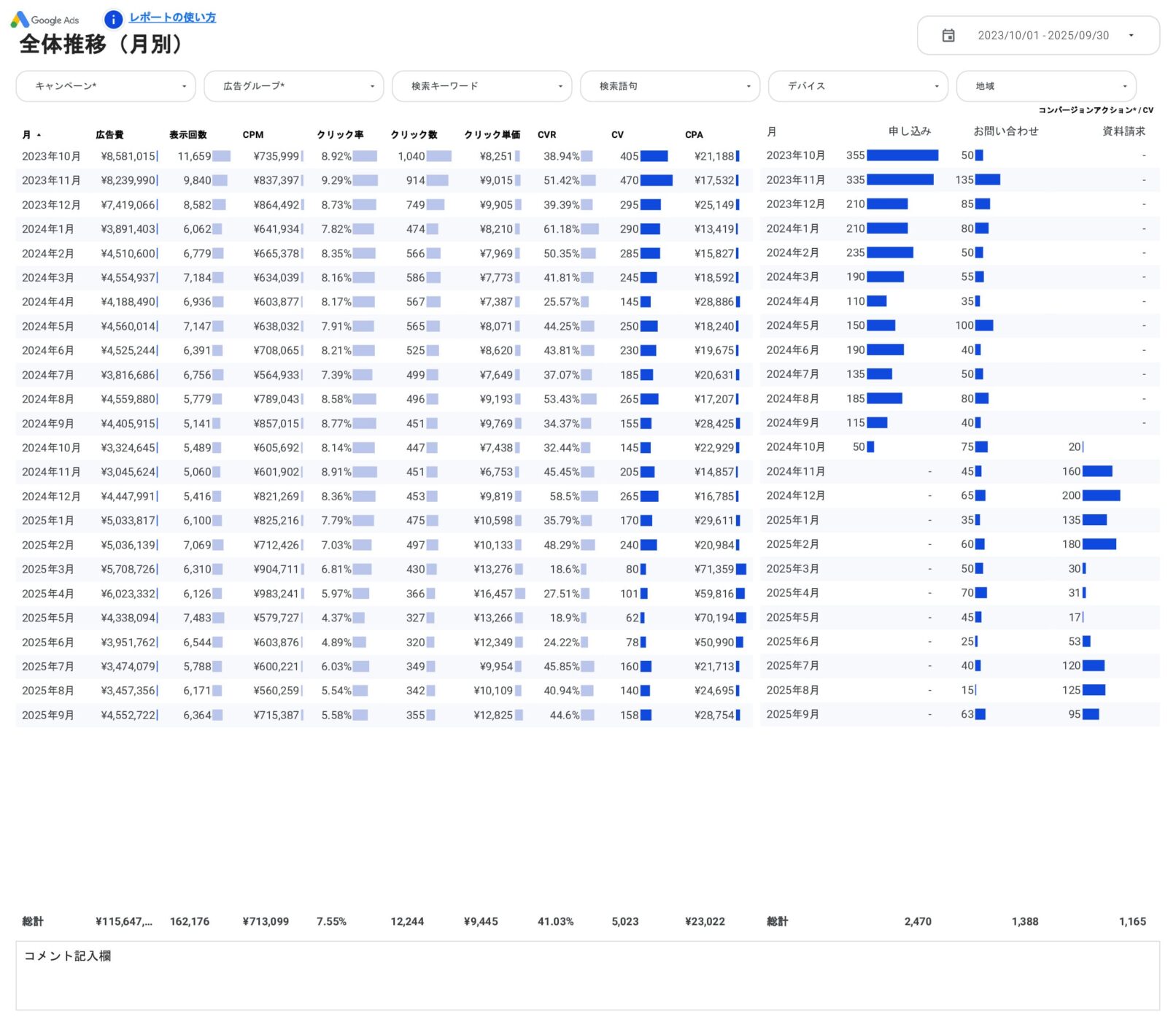Open the date range 2023/10/01 - 2025/09/30 picker
The height and width of the screenshot is (1019, 1176).
1043,34
